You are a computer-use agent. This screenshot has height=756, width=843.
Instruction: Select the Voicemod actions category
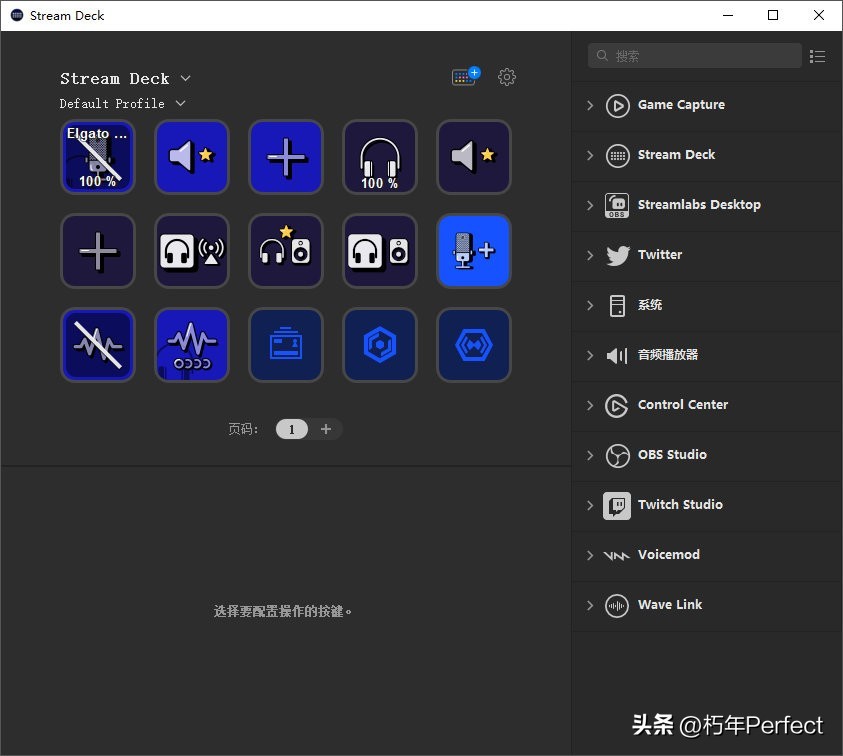tap(668, 555)
